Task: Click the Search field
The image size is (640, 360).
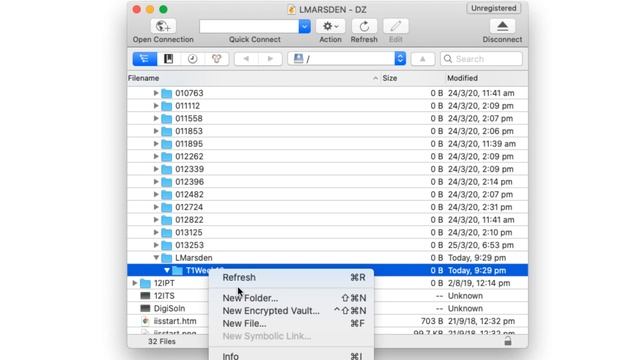Action: [482, 59]
